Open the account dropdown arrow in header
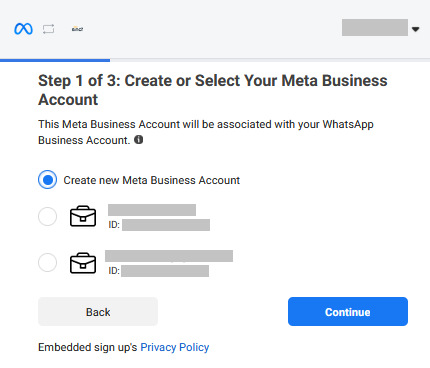Screen dimensions: 430x368 point(415,29)
